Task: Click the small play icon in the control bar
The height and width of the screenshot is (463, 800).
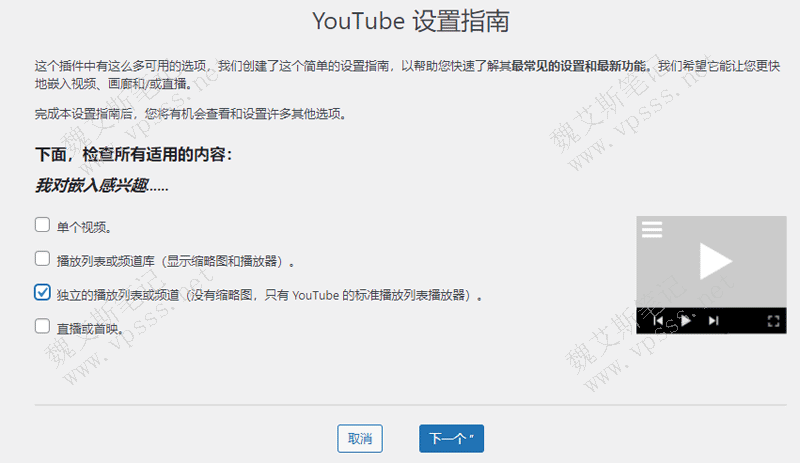Action: point(686,321)
